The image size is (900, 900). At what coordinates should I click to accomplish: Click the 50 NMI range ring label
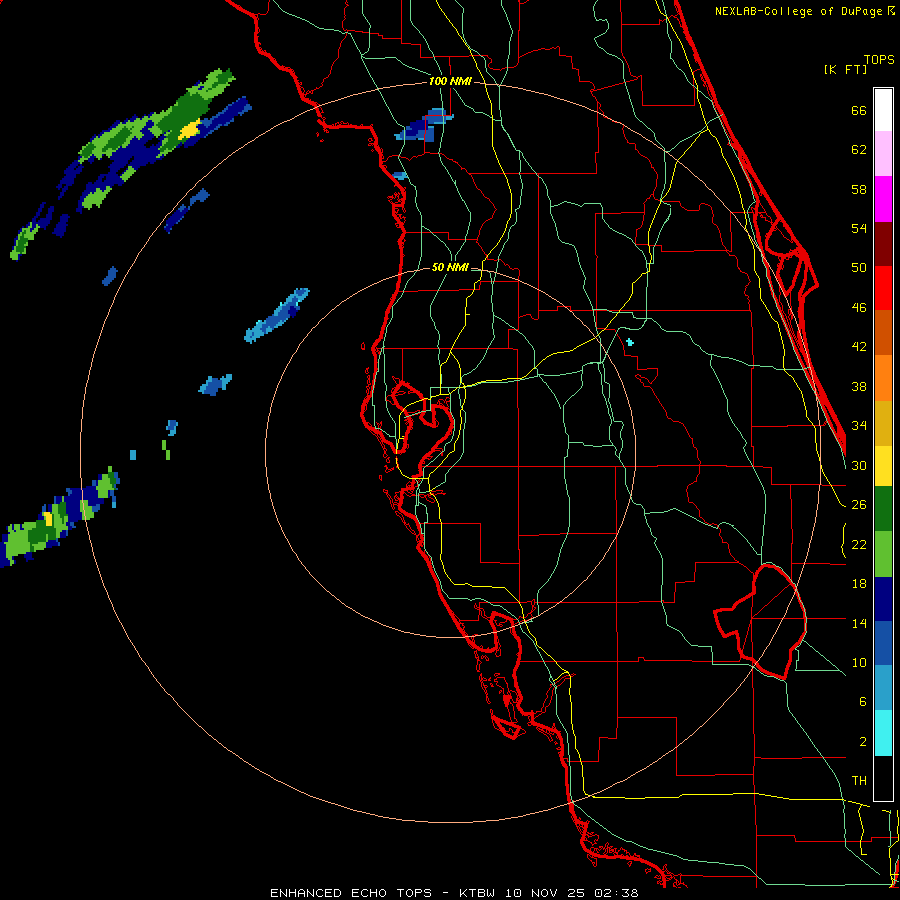pyautogui.click(x=450, y=267)
